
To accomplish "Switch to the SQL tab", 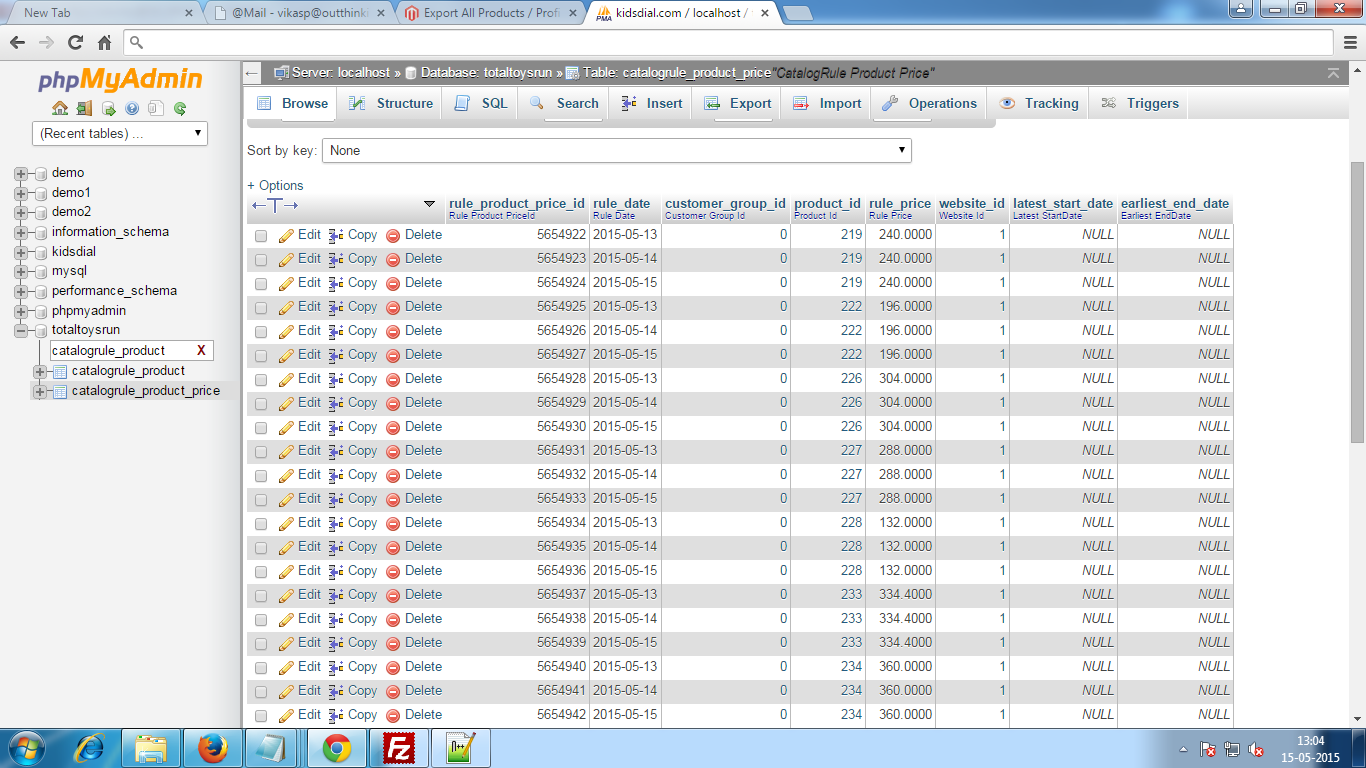I will coord(481,103).
